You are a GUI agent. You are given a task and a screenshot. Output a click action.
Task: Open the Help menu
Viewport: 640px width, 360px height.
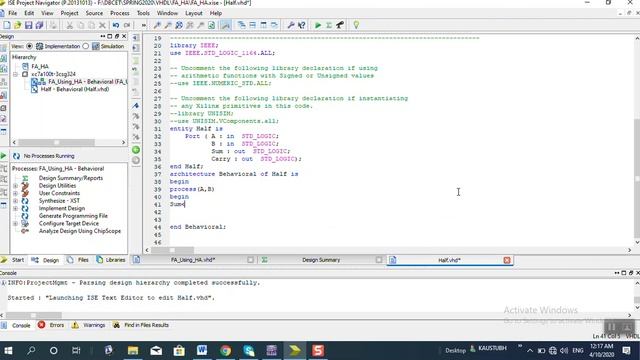click(x=216, y=13)
